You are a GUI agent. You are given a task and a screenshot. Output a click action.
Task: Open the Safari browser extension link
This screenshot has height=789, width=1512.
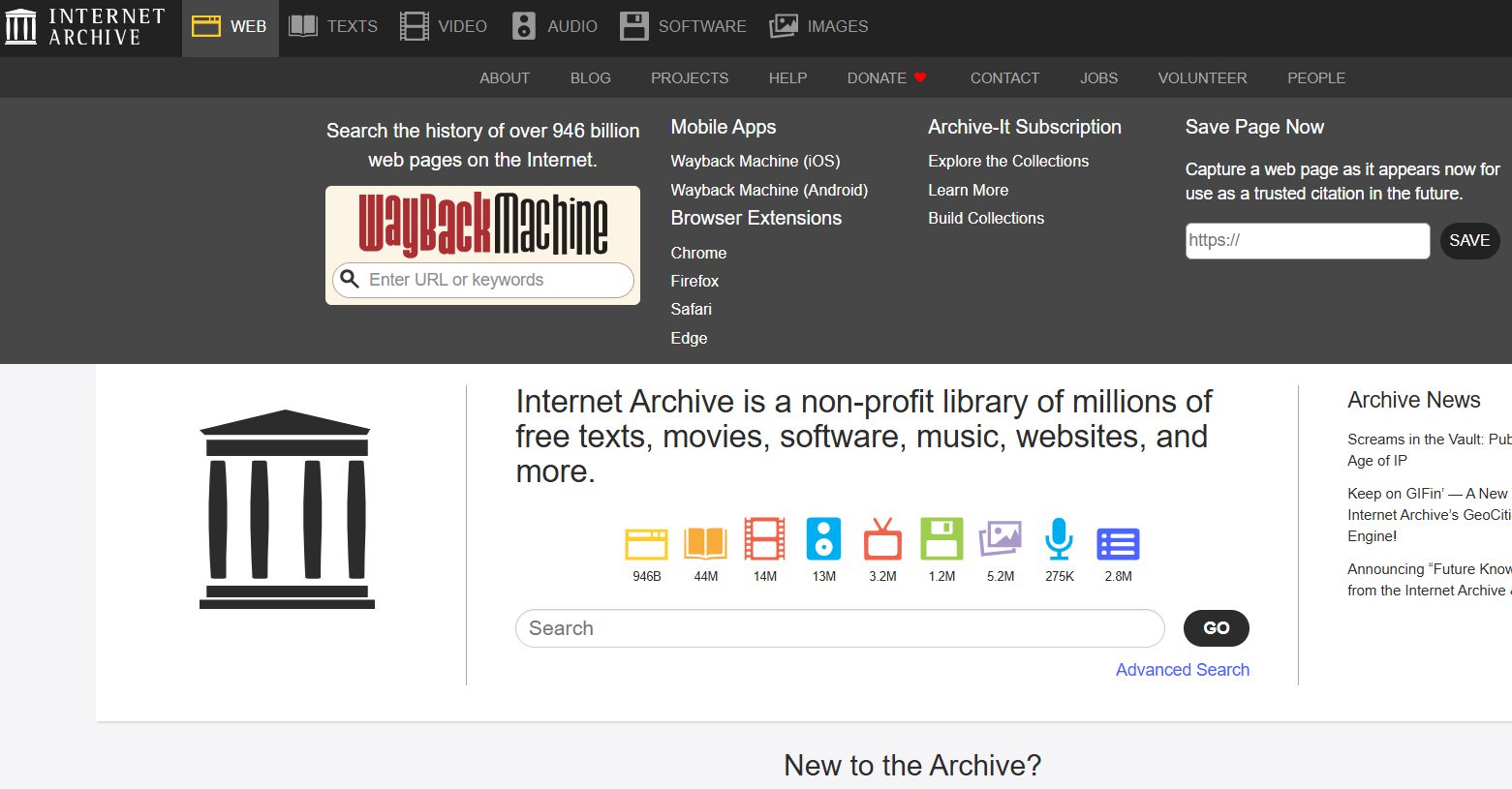[x=691, y=309]
